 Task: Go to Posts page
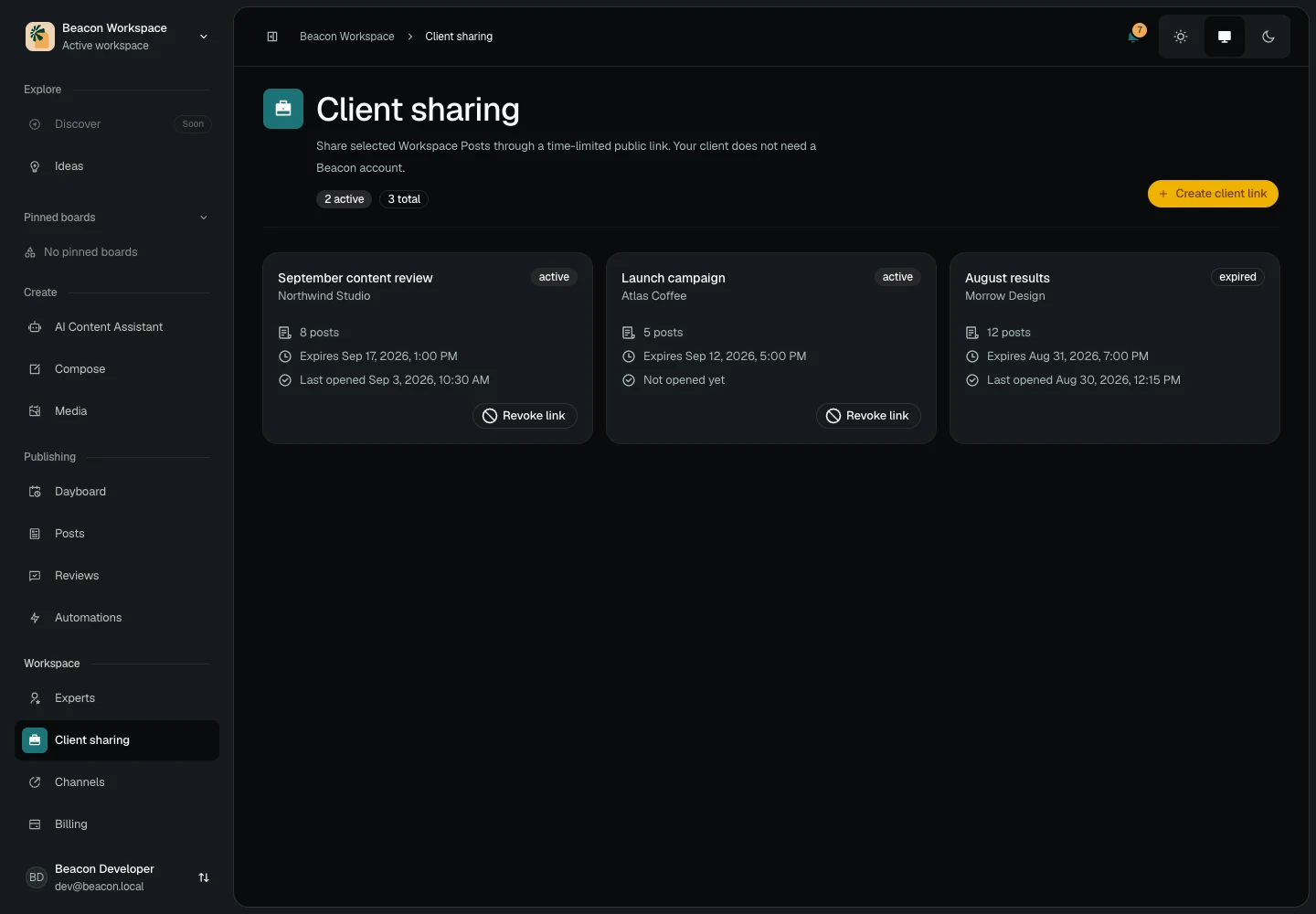pyautogui.click(x=117, y=534)
